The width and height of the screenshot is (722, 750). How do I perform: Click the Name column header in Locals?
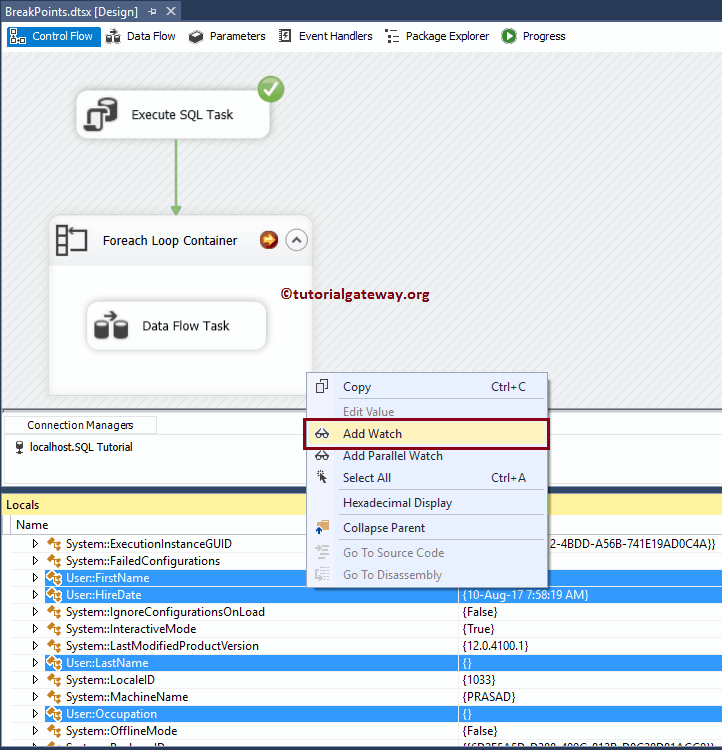32,525
